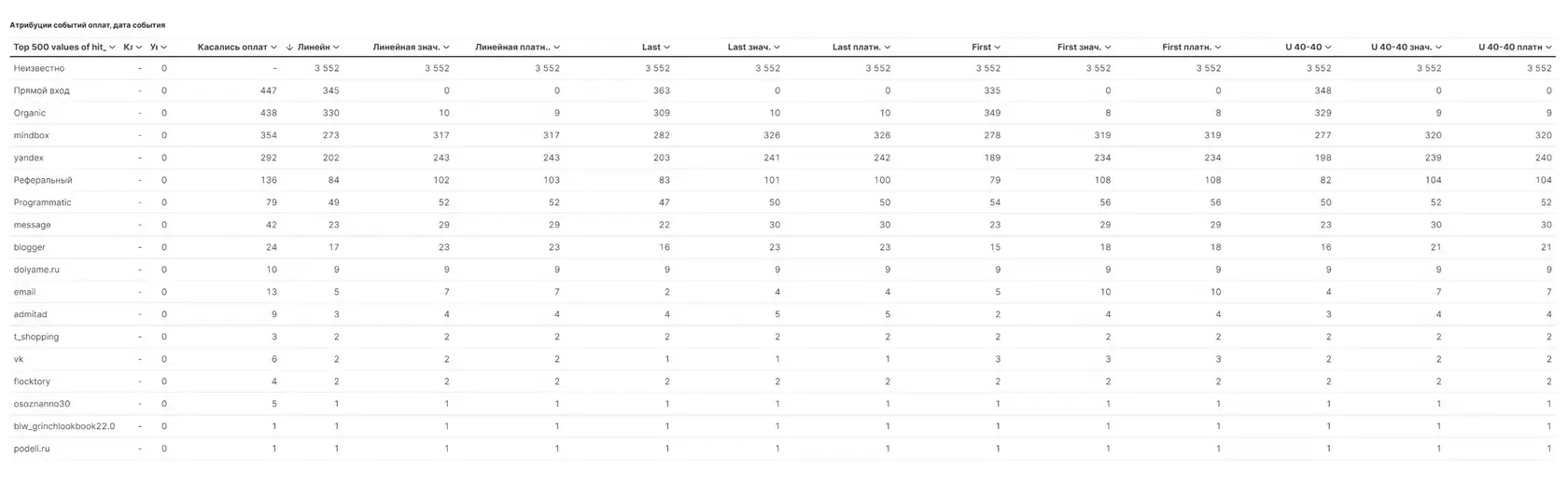Click the 'U 40-40 платн' column header
Screen dimensions: 1568x484
point(1510,47)
